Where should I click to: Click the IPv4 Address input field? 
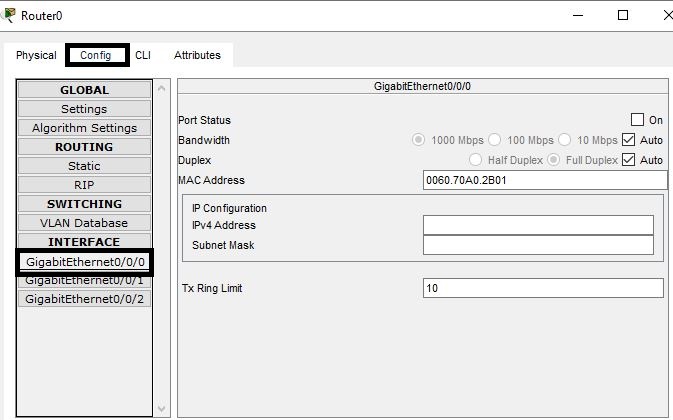click(x=538, y=225)
